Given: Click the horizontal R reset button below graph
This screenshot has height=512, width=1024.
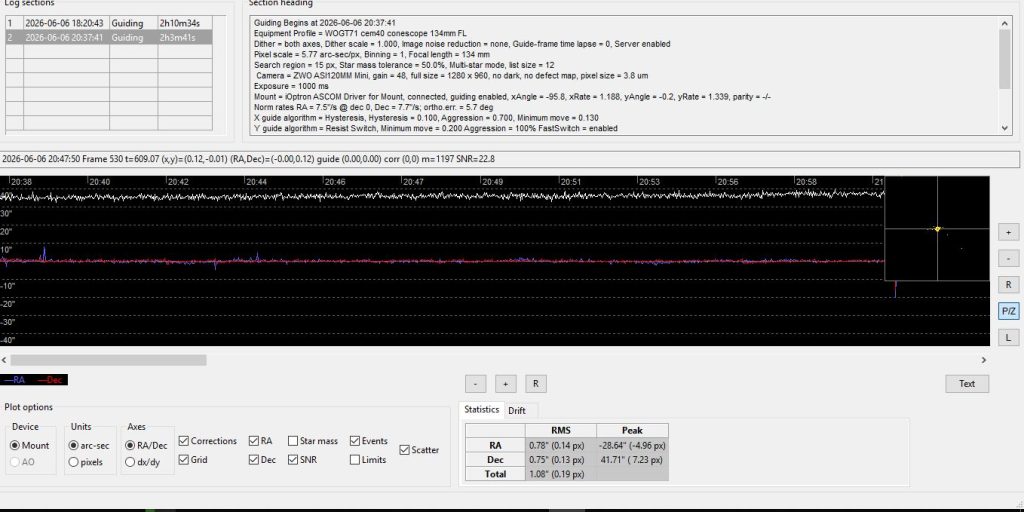Looking at the screenshot, I should [x=536, y=384].
